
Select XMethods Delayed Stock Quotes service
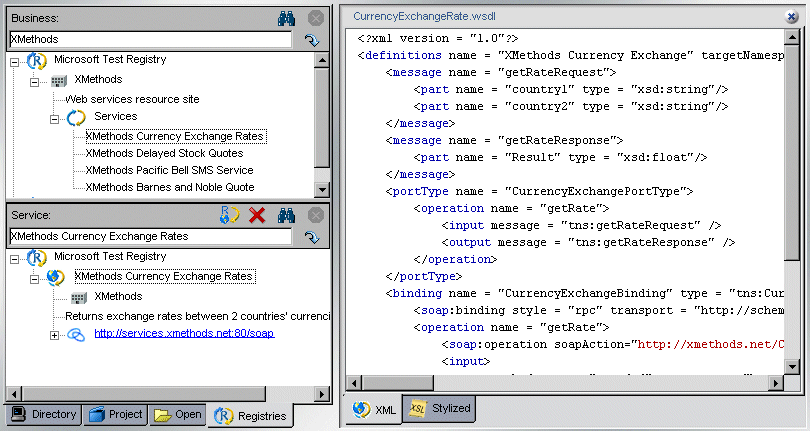coord(164,153)
